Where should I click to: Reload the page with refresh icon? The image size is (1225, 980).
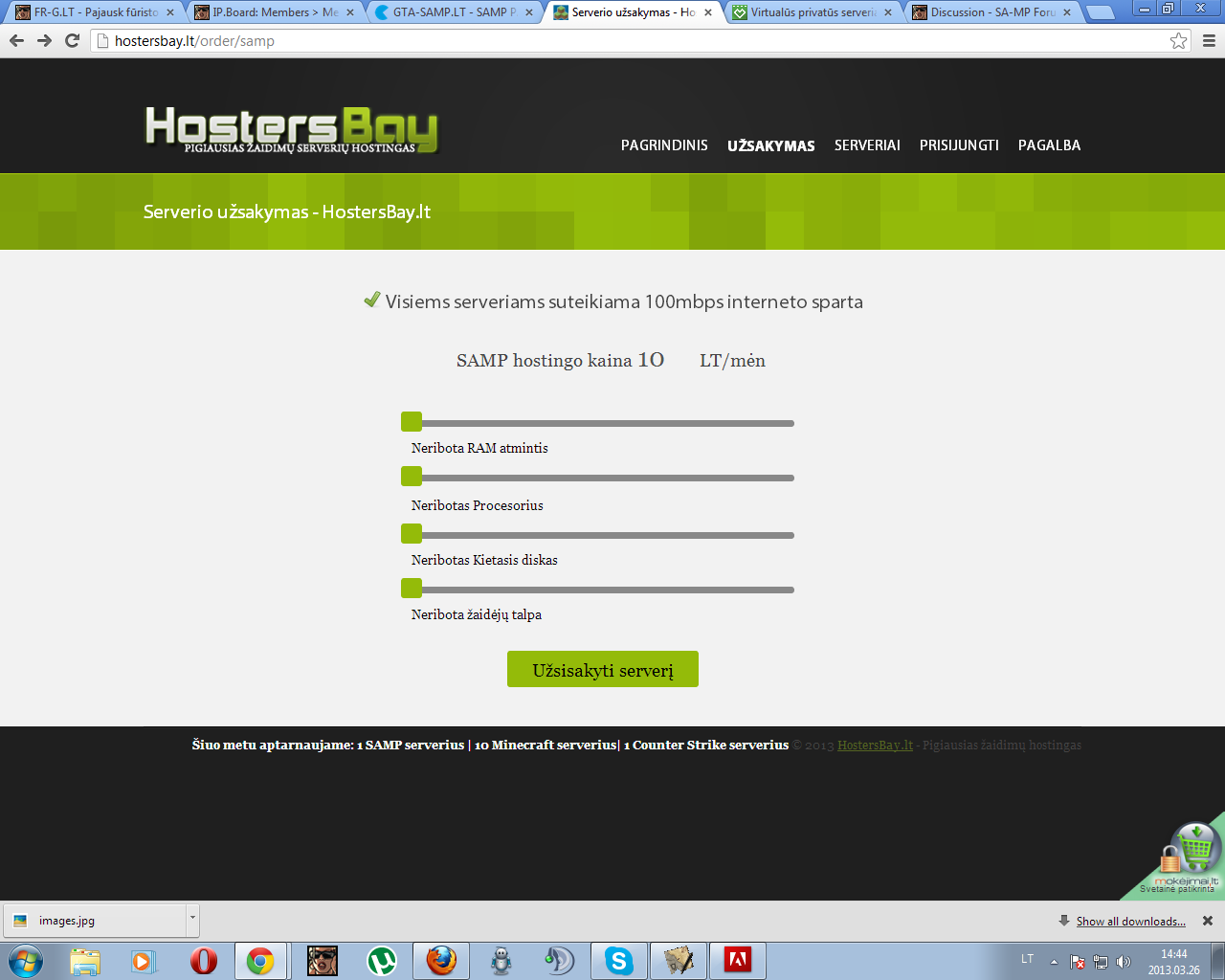[x=72, y=40]
